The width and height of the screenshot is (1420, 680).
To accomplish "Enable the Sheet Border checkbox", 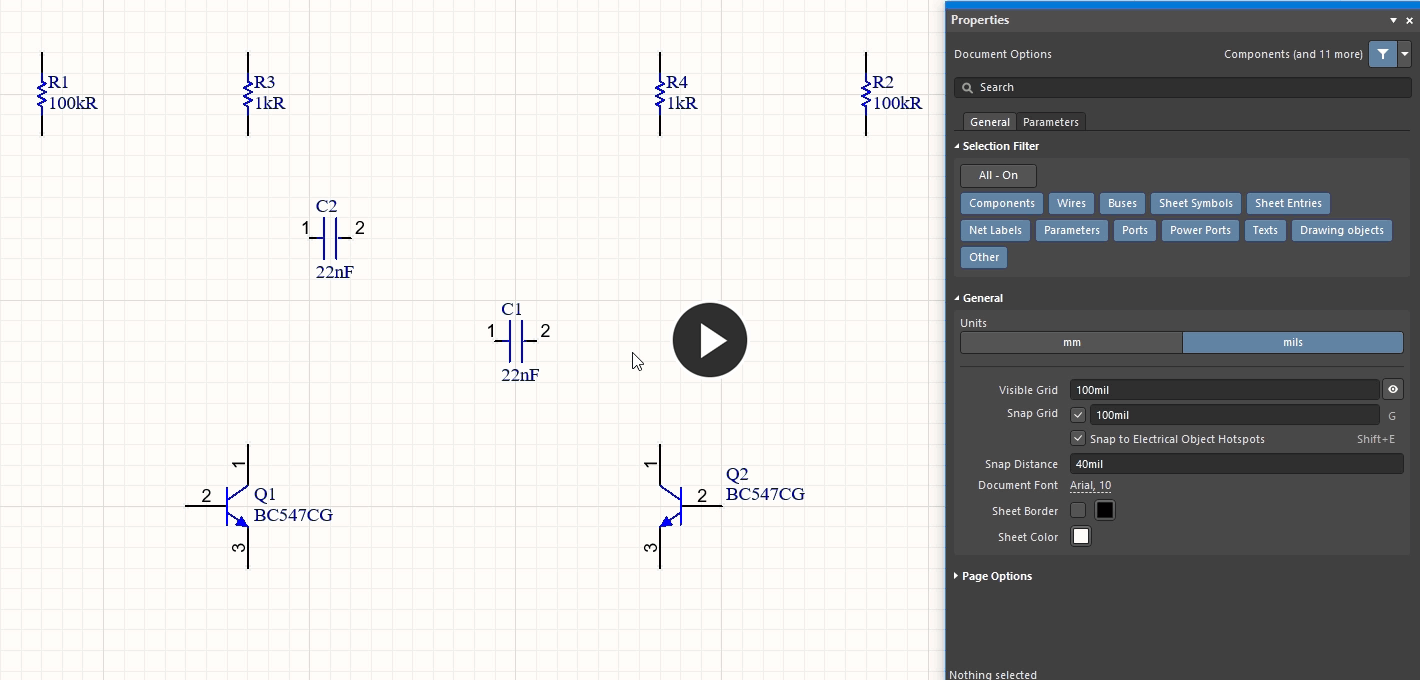I will click(x=1078, y=510).
